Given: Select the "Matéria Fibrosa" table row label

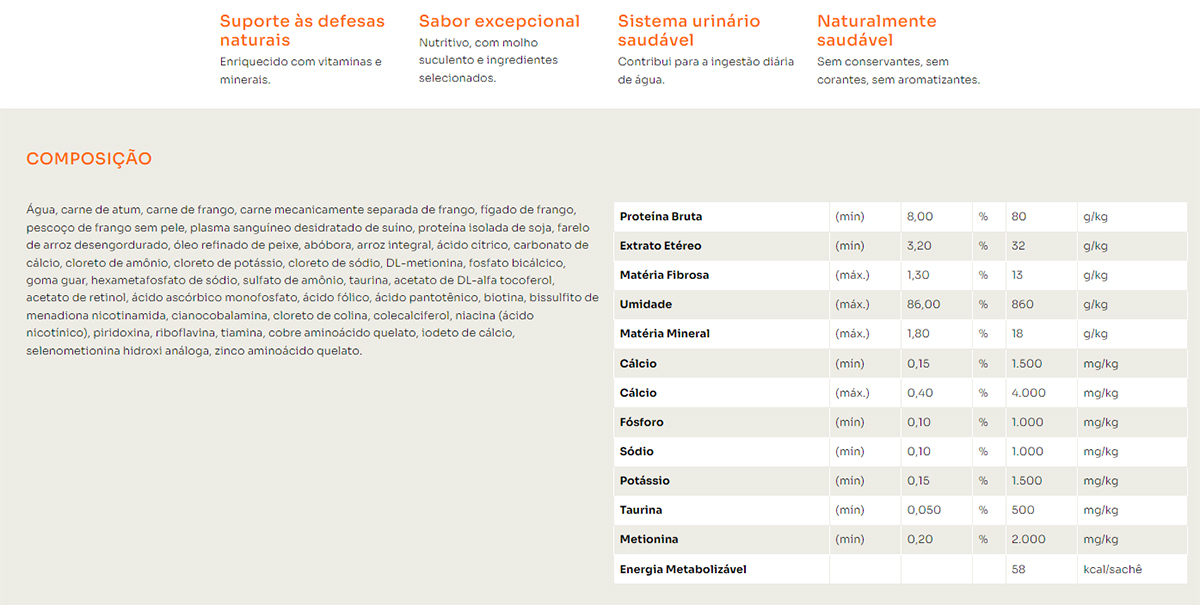Looking at the screenshot, I should [664, 275].
